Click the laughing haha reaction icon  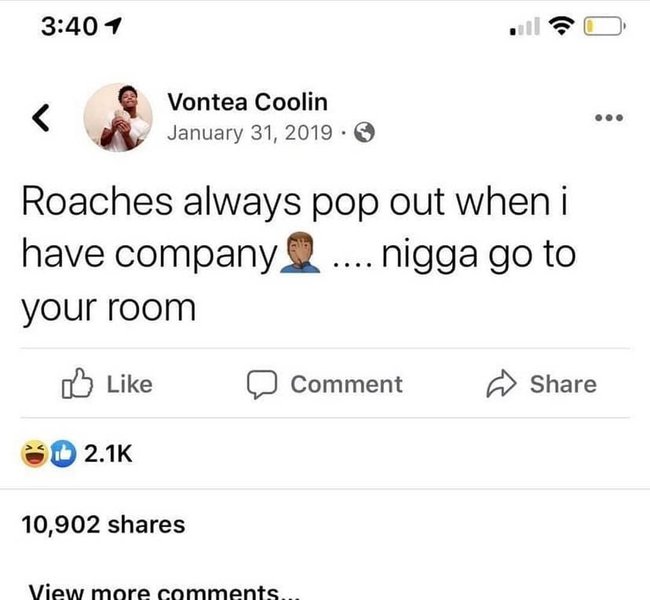click(x=34, y=454)
